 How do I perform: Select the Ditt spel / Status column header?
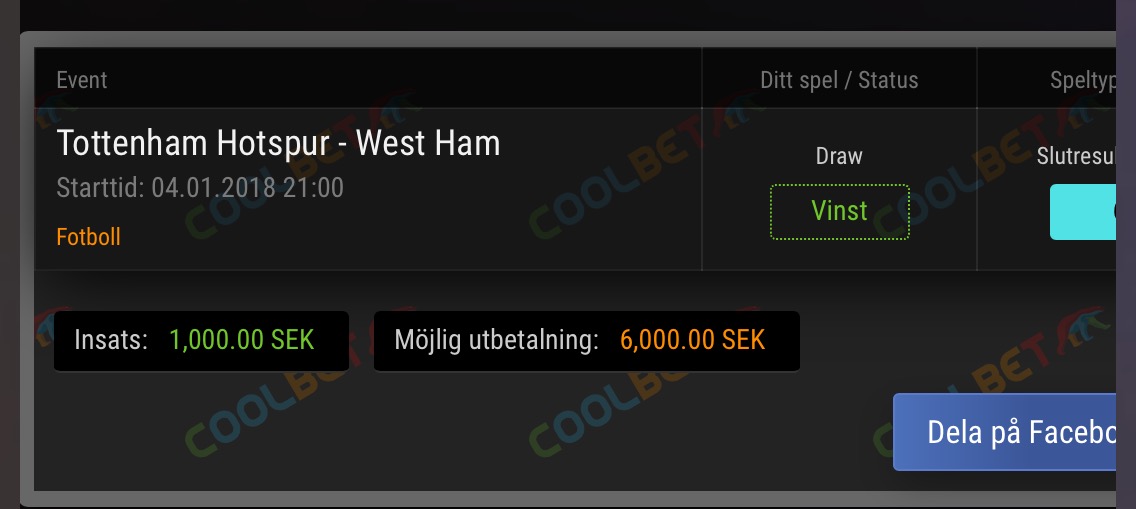[x=839, y=80]
